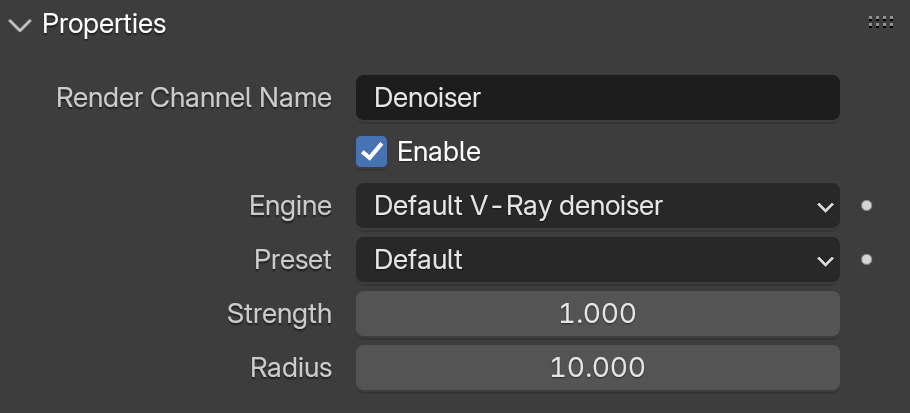Click the Render Channel Name label
This screenshot has width=910, height=413.
click(194, 97)
